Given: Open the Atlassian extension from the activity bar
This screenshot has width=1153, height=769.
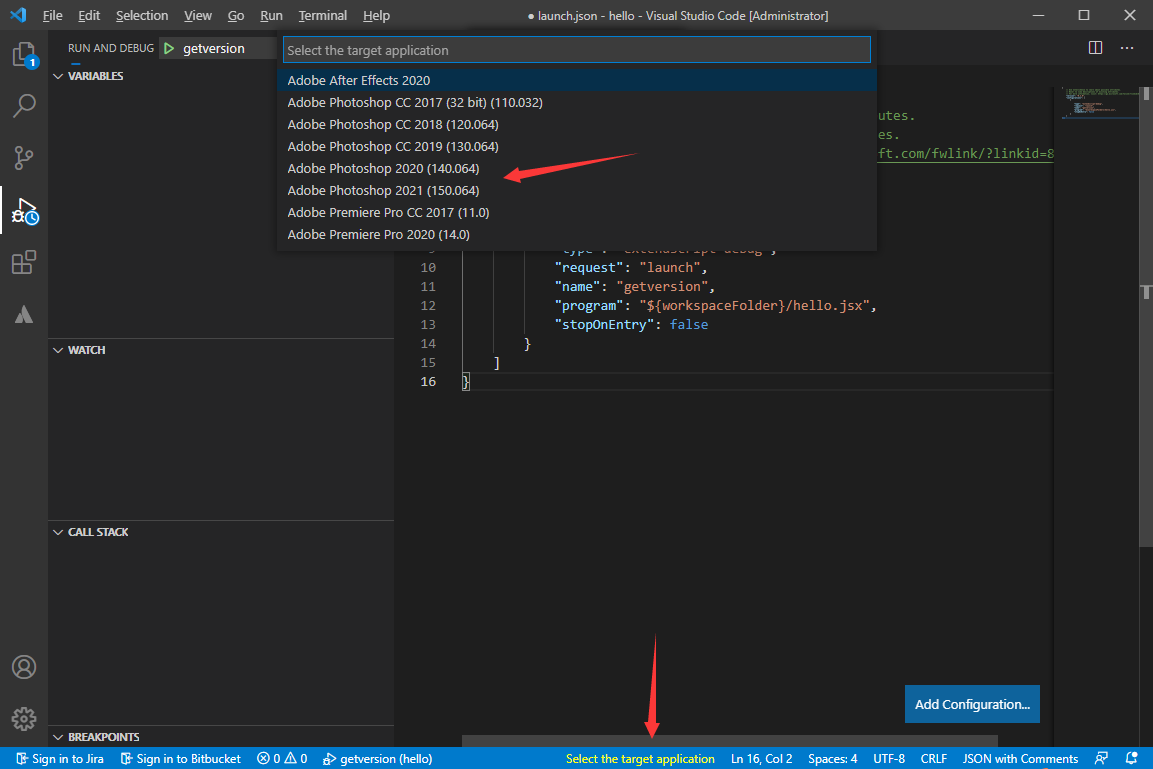Looking at the screenshot, I should pos(24,314).
